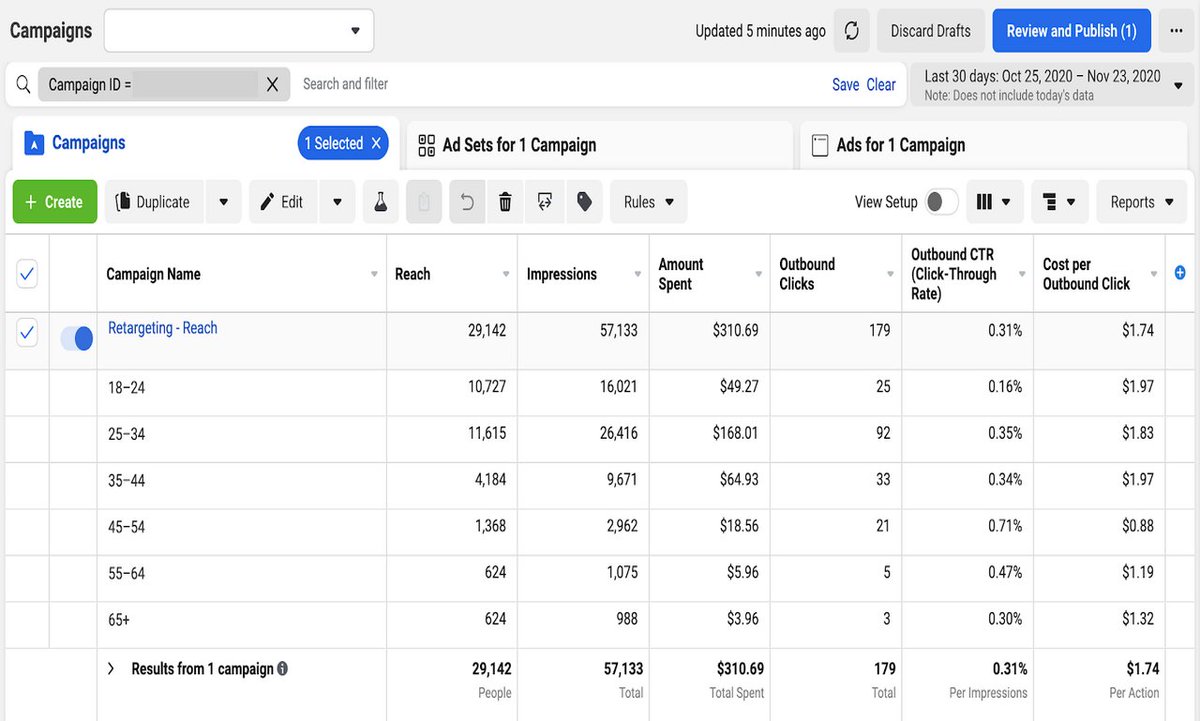This screenshot has width=1200, height=721.
Task: Click the Discard Drafts button
Action: (x=930, y=30)
